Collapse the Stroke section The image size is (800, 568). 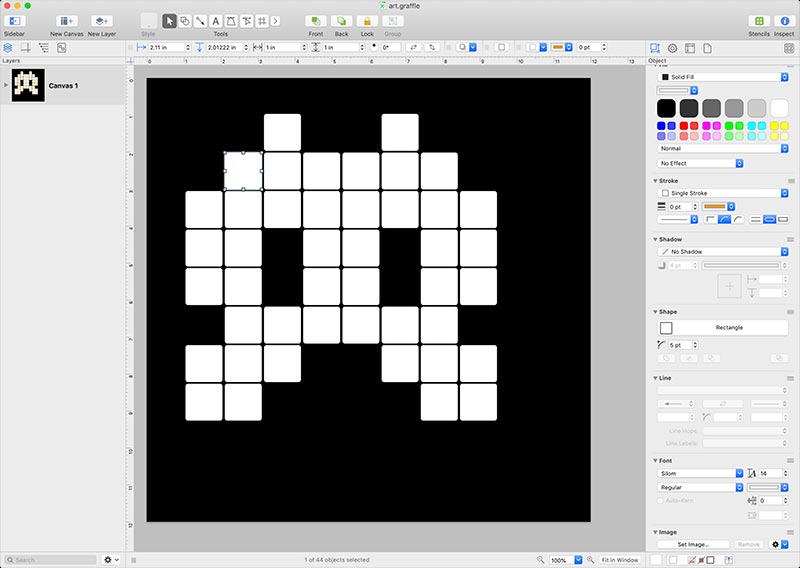point(655,181)
